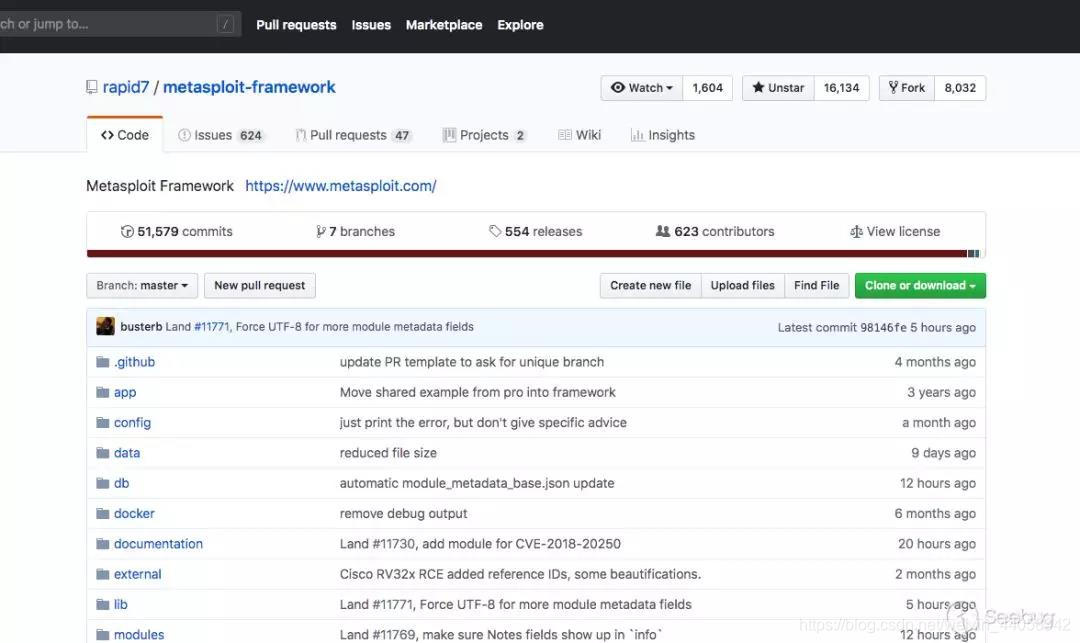Viewport: 1080px width, 643px height.
Task: Click the docker folder icon
Action: point(103,514)
